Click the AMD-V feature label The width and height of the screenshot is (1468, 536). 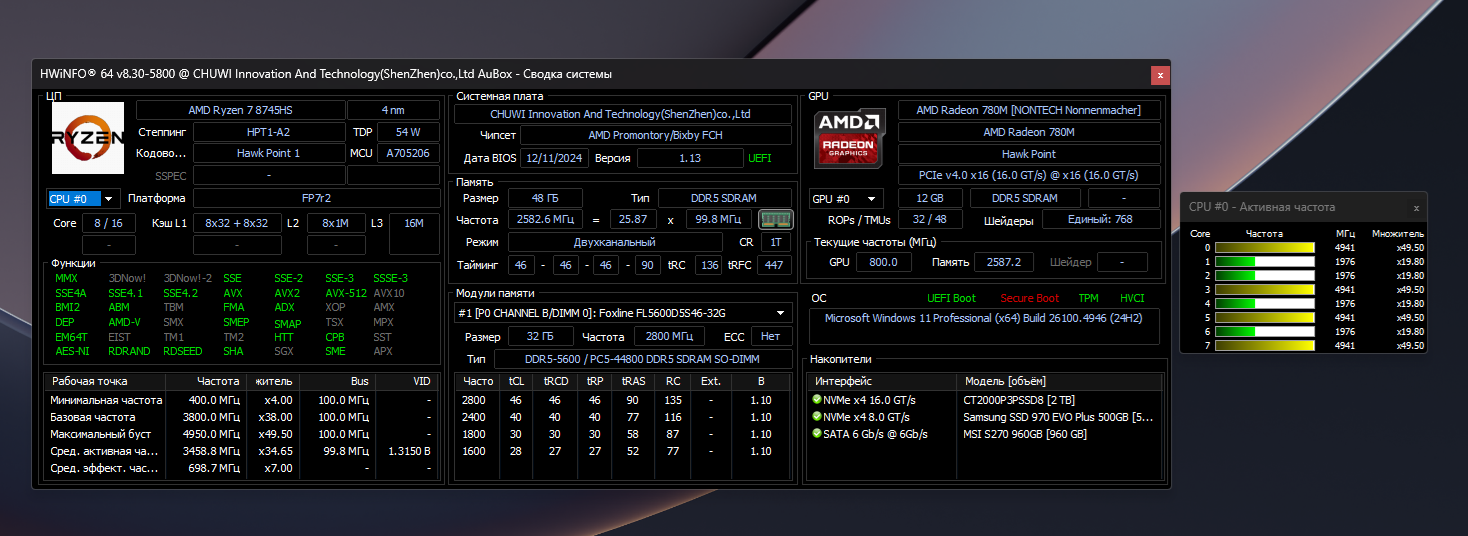click(125, 323)
